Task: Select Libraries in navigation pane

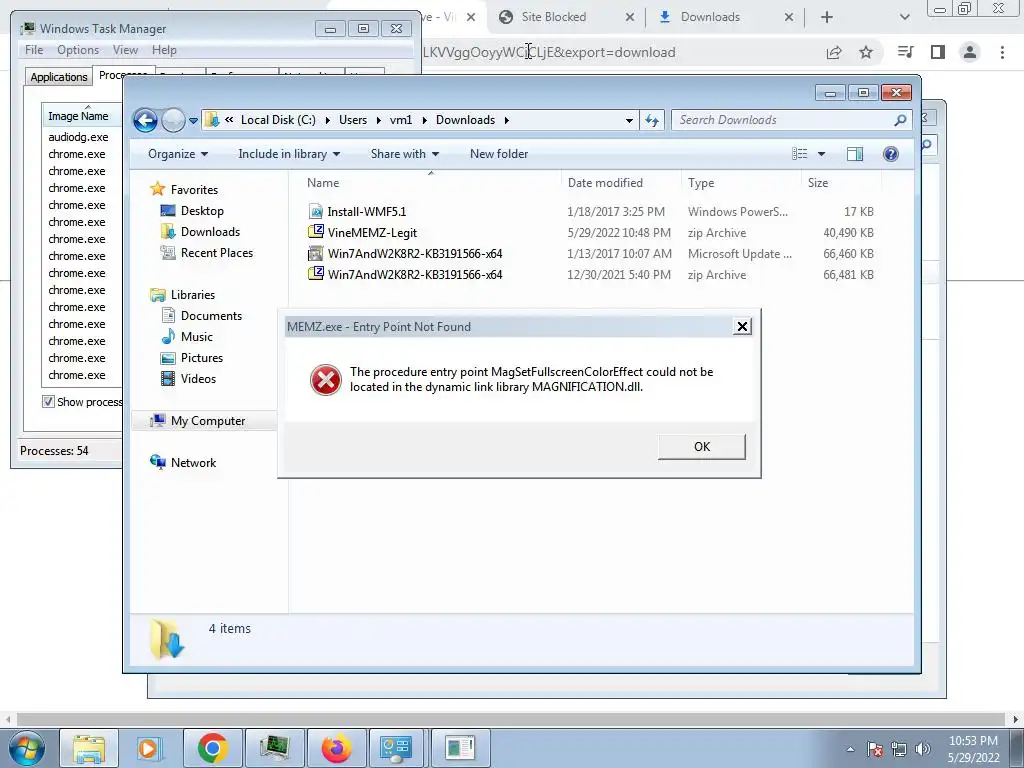Action: pyautogui.click(x=193, y=295)
